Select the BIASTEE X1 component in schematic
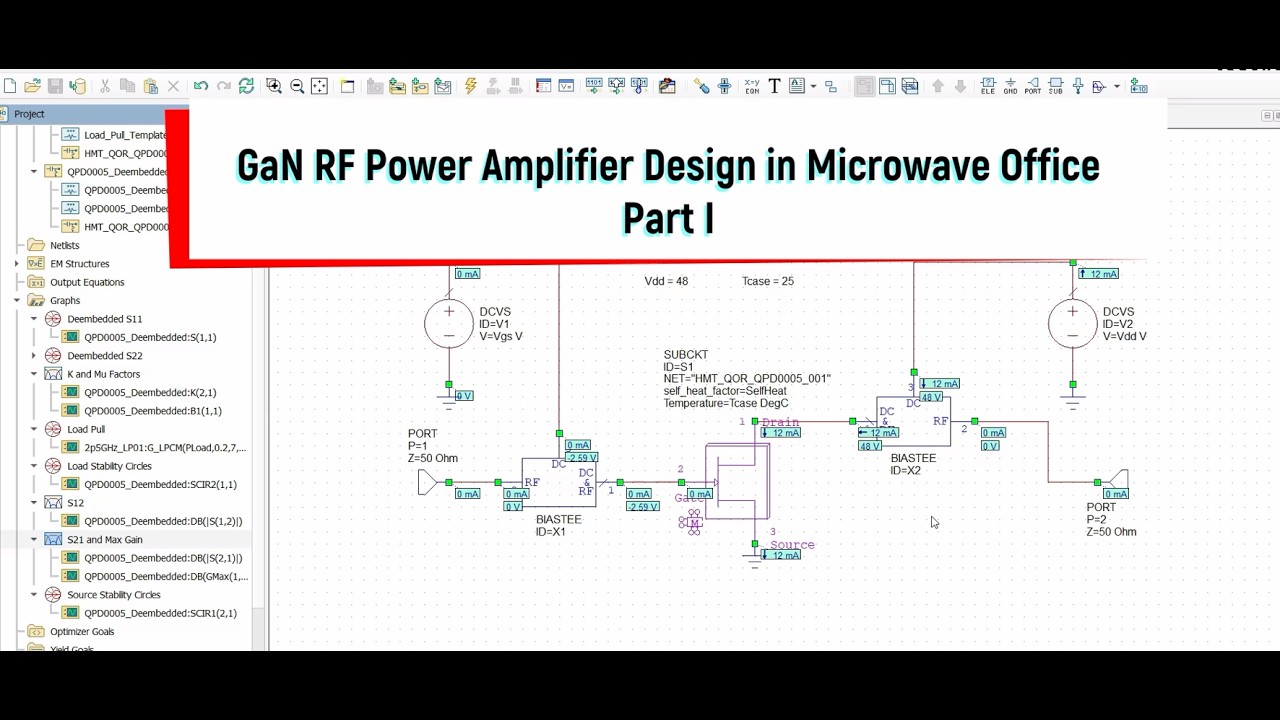Image resolution: width=1280 pixels, height=720 pixels. tap(559, 484)
